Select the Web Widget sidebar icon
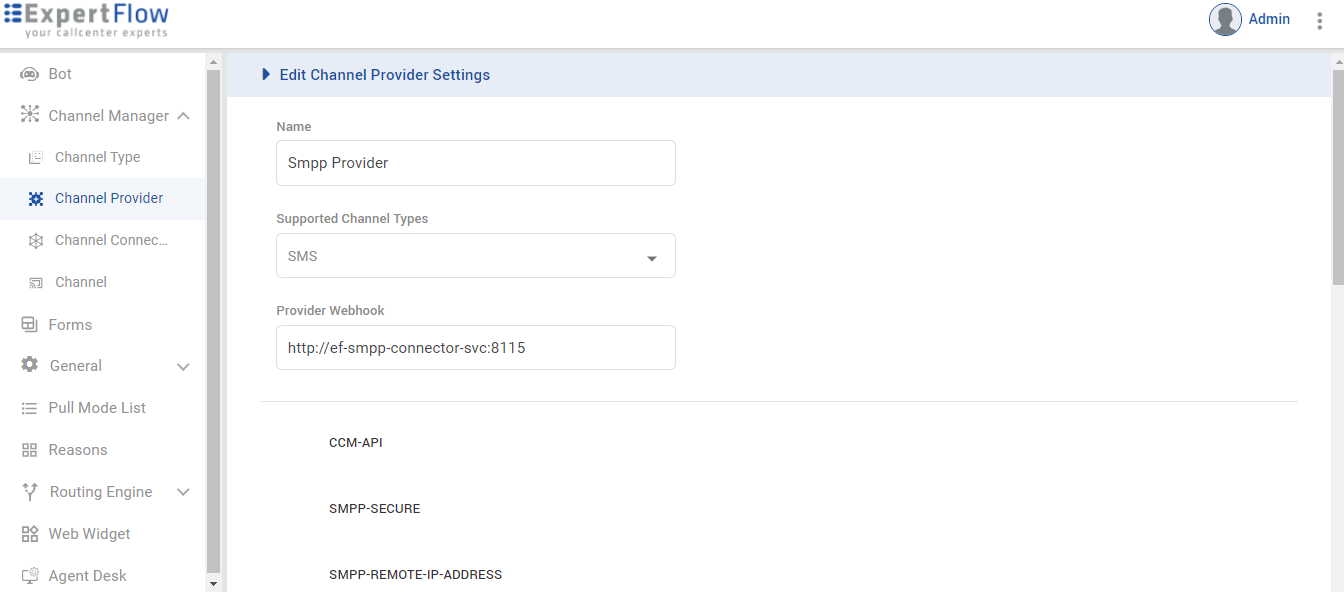Viewport: 1344px width, 592px height. click(x=29, y=533)
